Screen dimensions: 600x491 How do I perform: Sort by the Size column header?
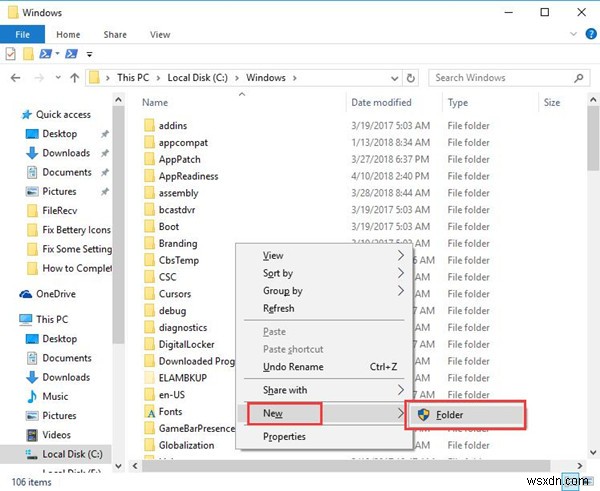(x=552, y=103)
